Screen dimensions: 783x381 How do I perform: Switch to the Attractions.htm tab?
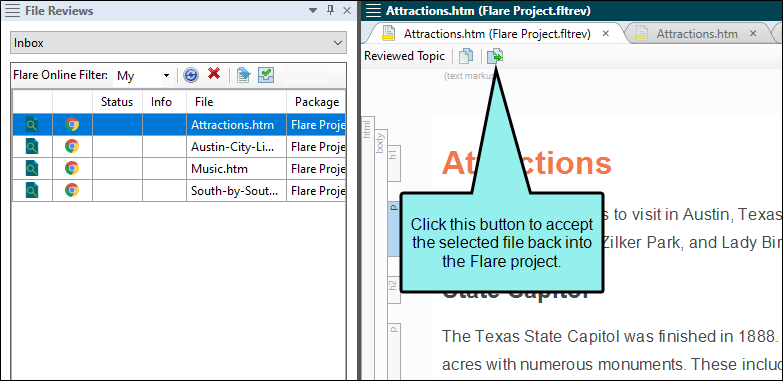[697, 34]
